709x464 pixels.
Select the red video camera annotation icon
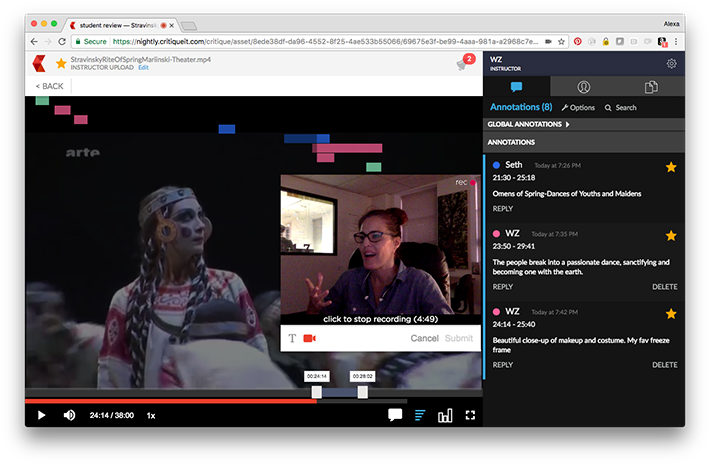(x=309, y=338)
